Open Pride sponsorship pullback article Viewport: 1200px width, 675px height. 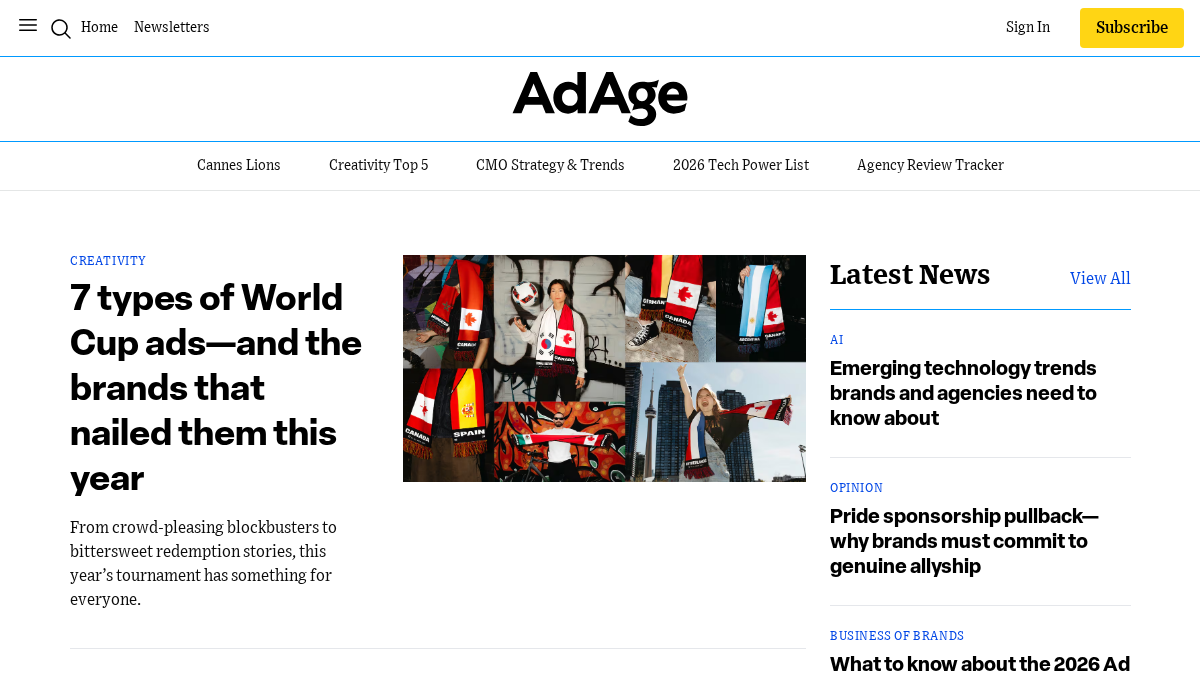point(964,541)
